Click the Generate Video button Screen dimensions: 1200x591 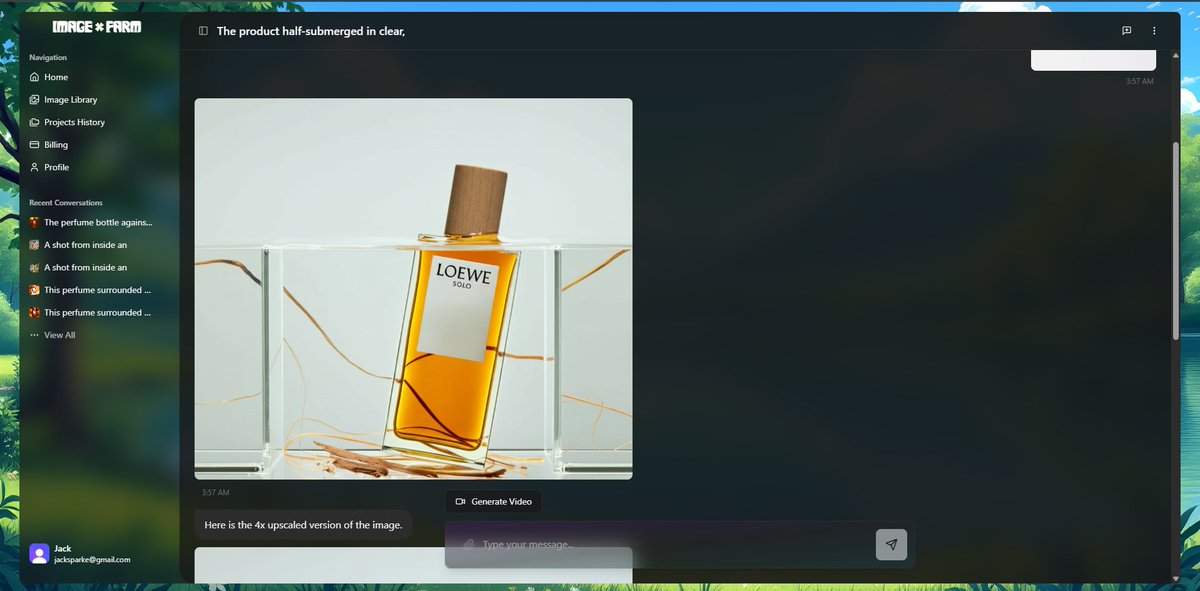(x=494, y=501)
